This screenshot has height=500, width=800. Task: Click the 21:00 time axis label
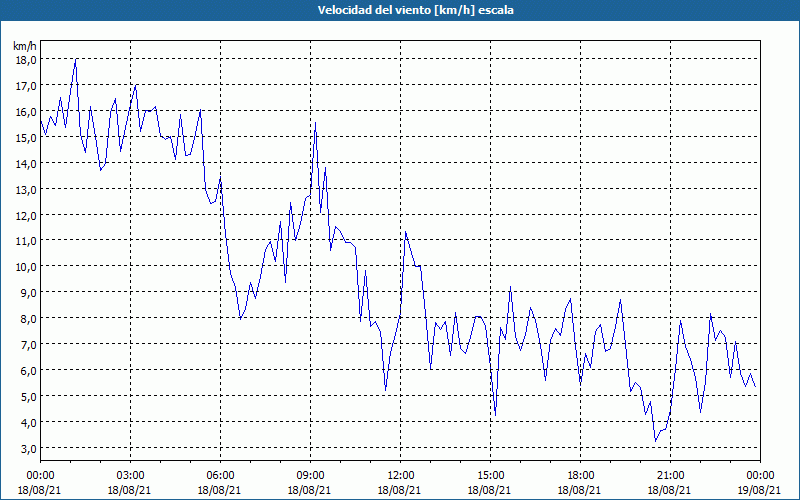click(x=670, y=476)
